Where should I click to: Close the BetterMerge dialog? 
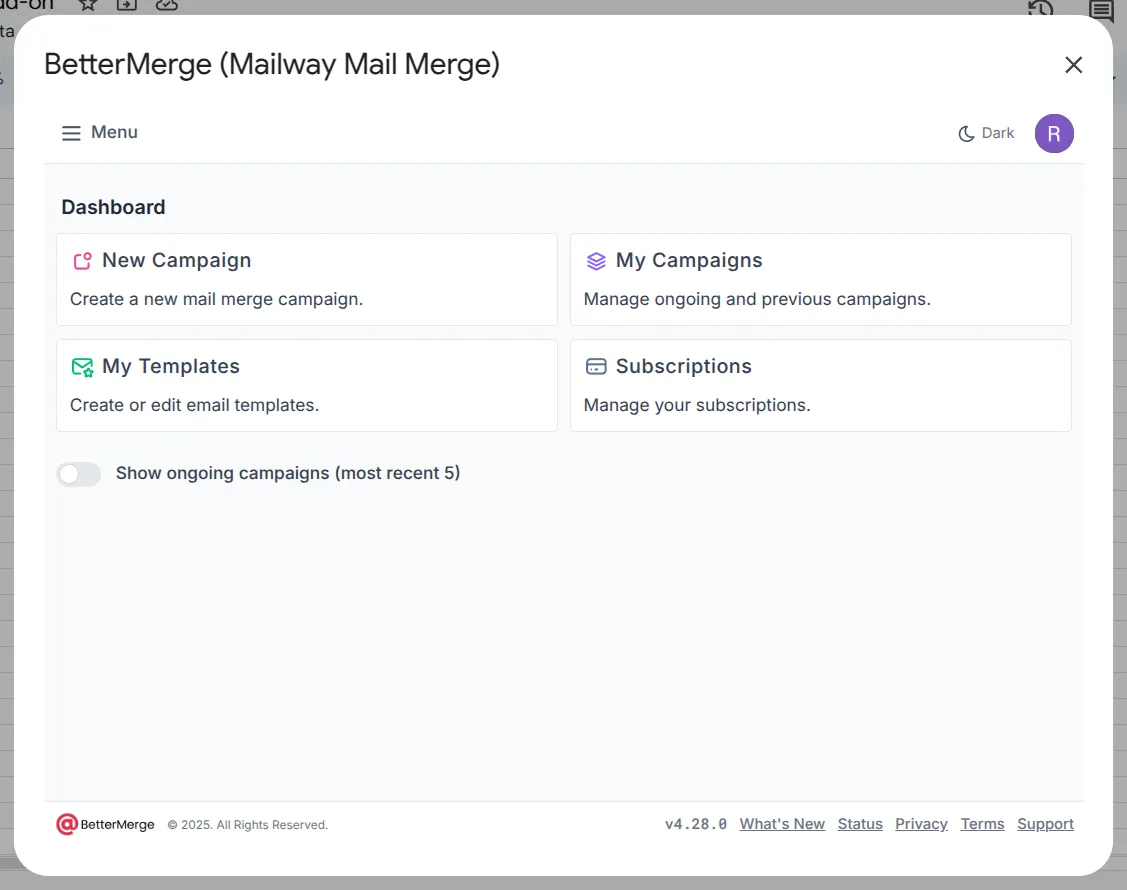[x=1073, y=64]
